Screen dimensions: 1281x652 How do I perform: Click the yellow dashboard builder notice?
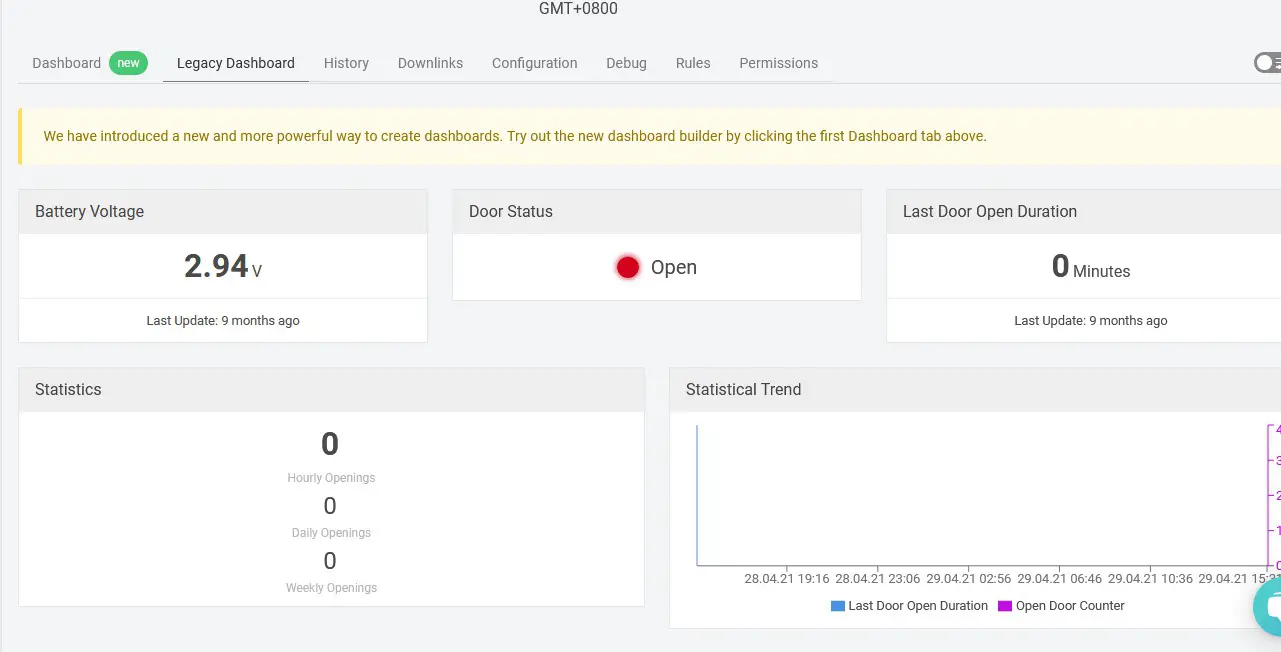[x=515, y=136]
